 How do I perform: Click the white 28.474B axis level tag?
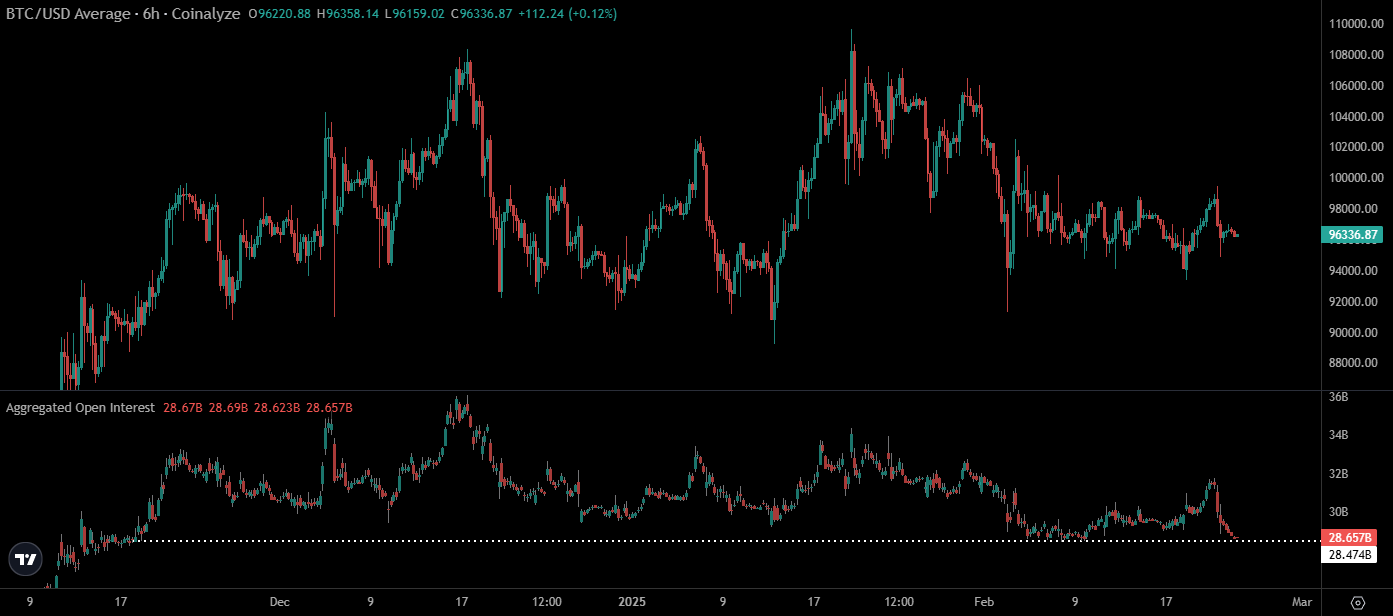pyautogui.click(x=1349, y=555)
